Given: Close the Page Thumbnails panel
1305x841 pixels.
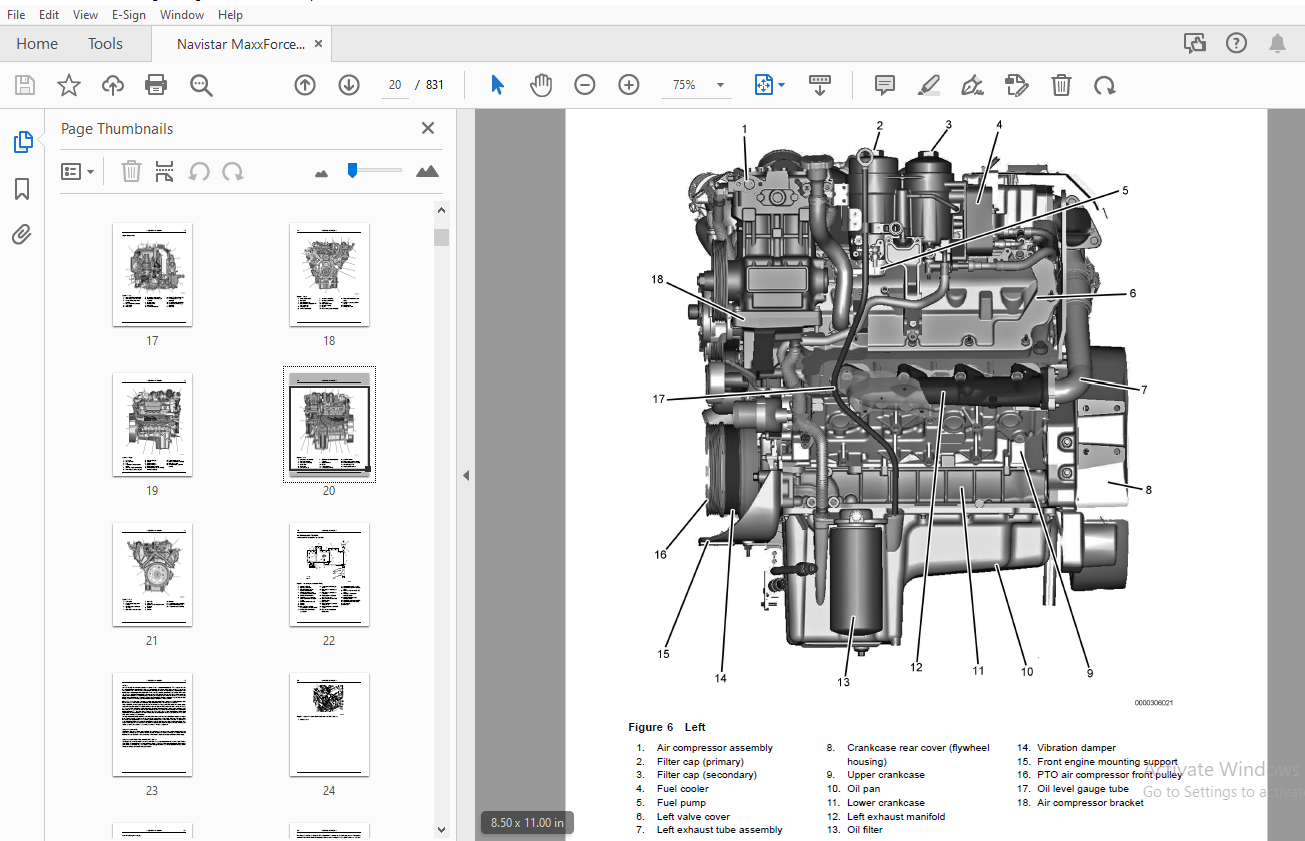Looking at the screenshot, I should point(428,128).
